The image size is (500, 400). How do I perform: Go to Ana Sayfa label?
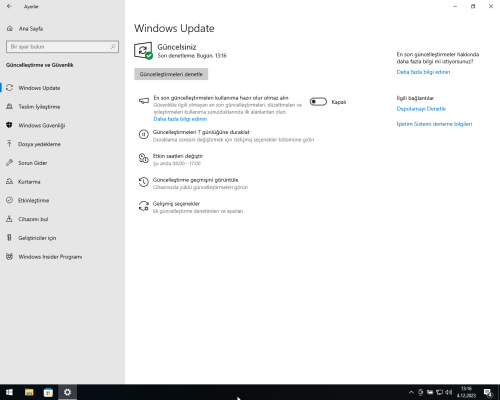[31, 29]
